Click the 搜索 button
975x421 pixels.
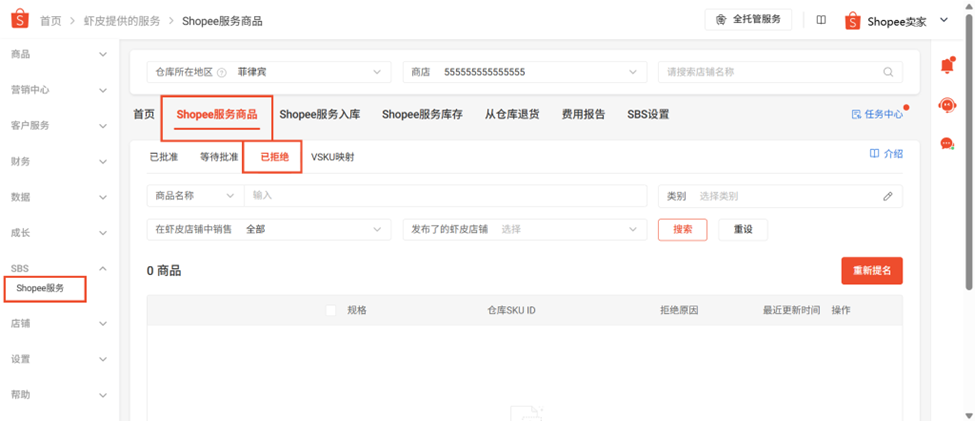[683, 229]
